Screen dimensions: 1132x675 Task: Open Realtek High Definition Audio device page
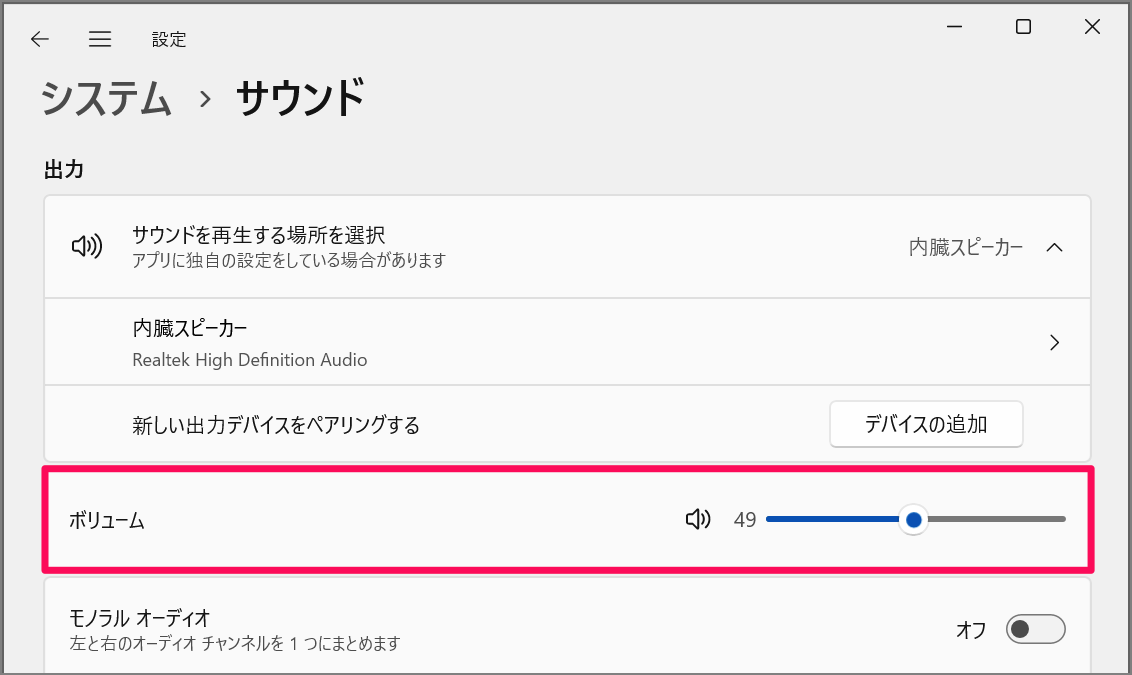(x=565, y=341)
